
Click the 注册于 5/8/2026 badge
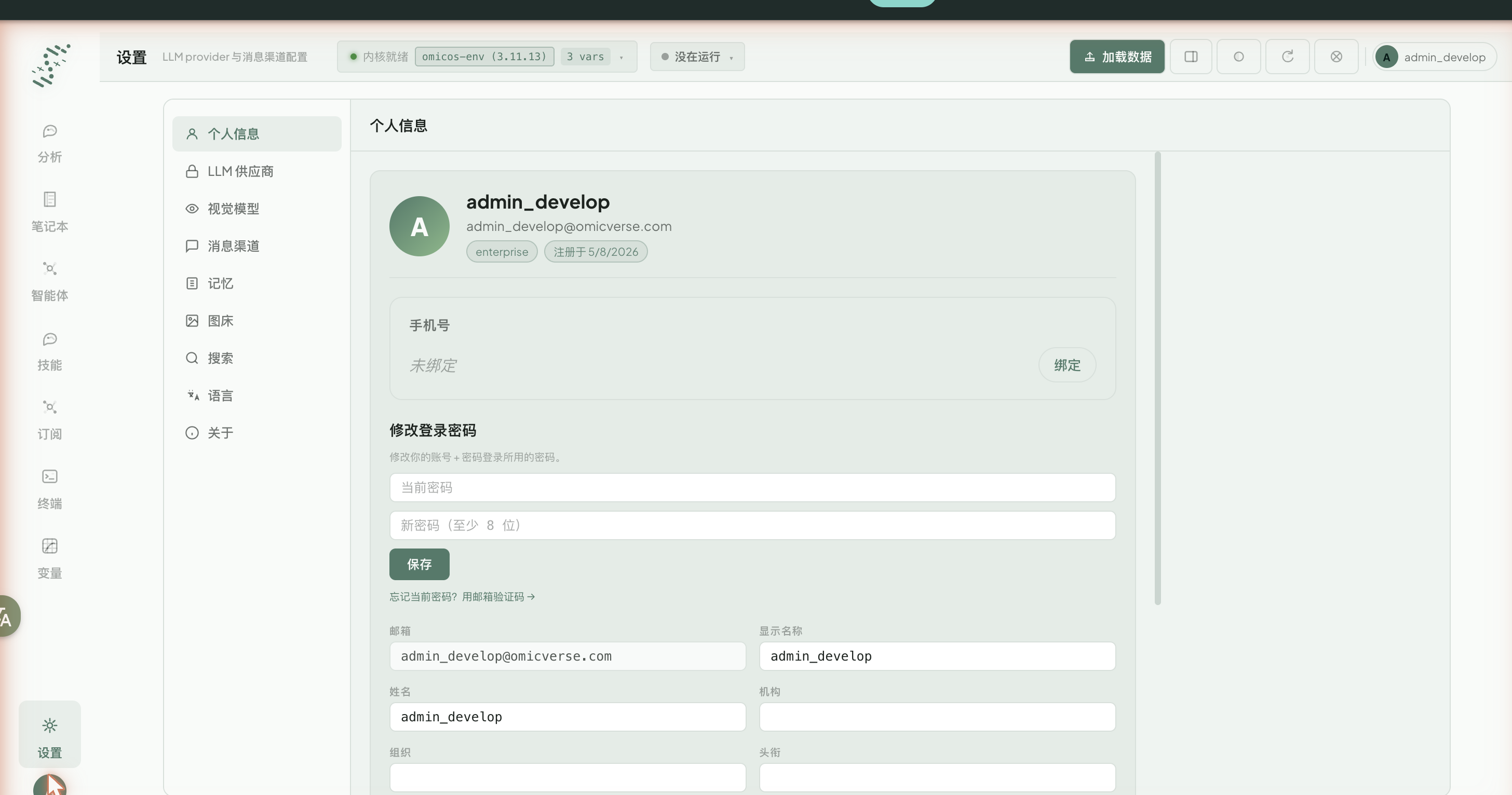[x=596, y=252]
